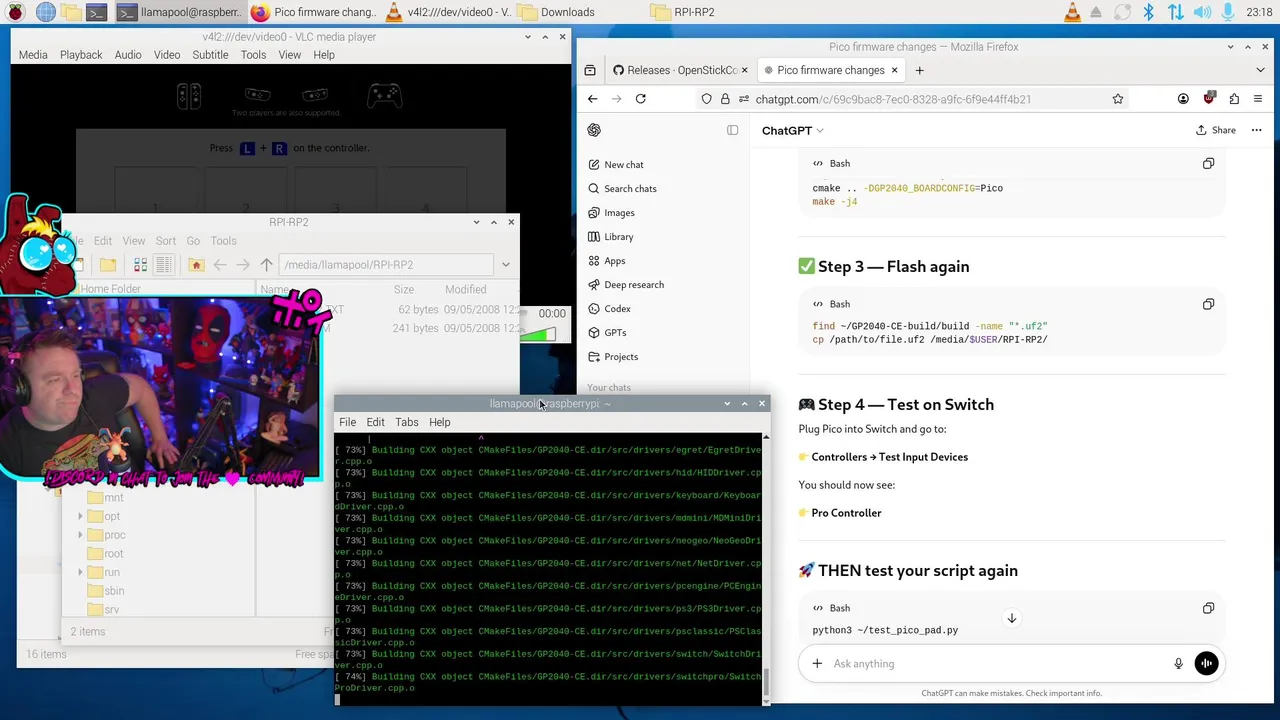Expand the run folder tree node

coord(80,572)
